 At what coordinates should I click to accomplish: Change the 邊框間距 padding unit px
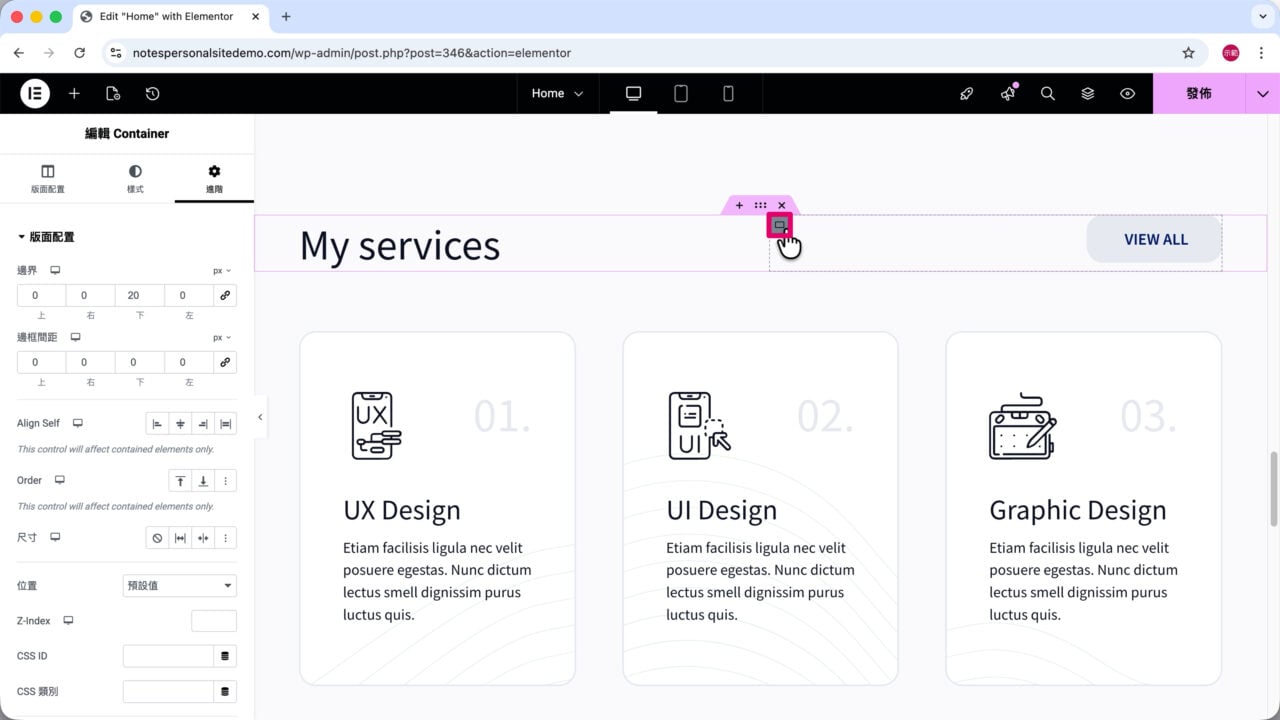pyautogui.click(x=222, y=337)
